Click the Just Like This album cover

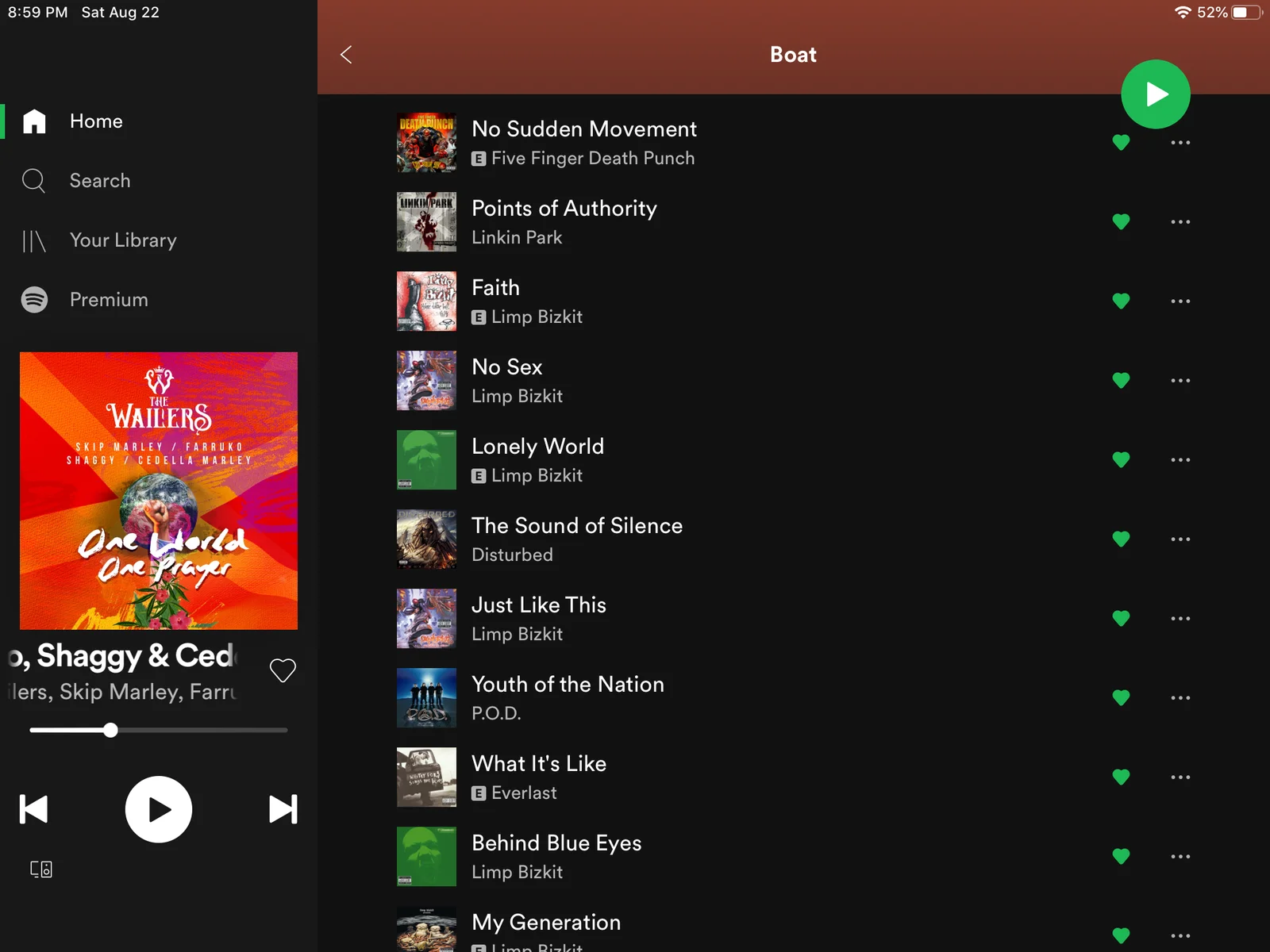point(426,619)
